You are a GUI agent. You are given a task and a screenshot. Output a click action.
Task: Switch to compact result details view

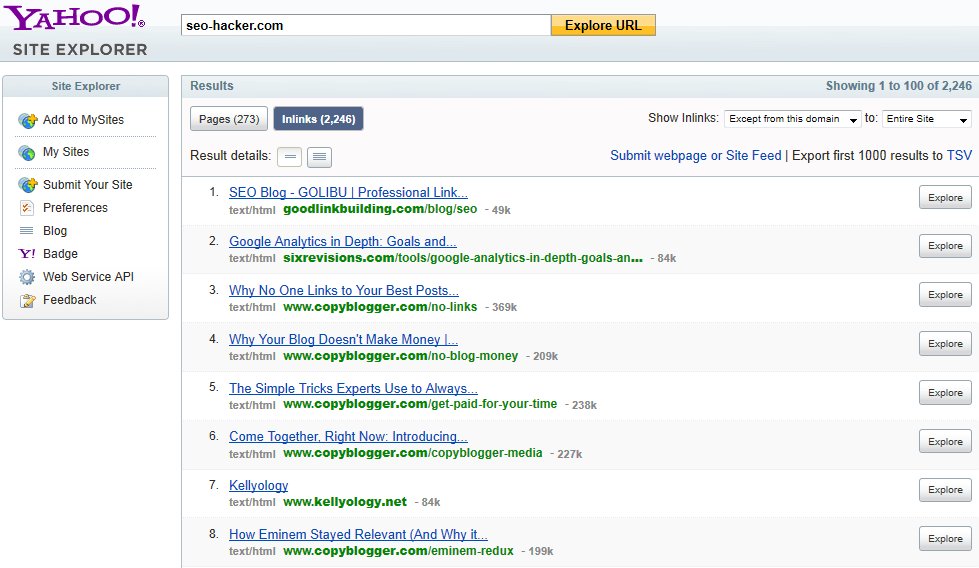coord(289,156)
